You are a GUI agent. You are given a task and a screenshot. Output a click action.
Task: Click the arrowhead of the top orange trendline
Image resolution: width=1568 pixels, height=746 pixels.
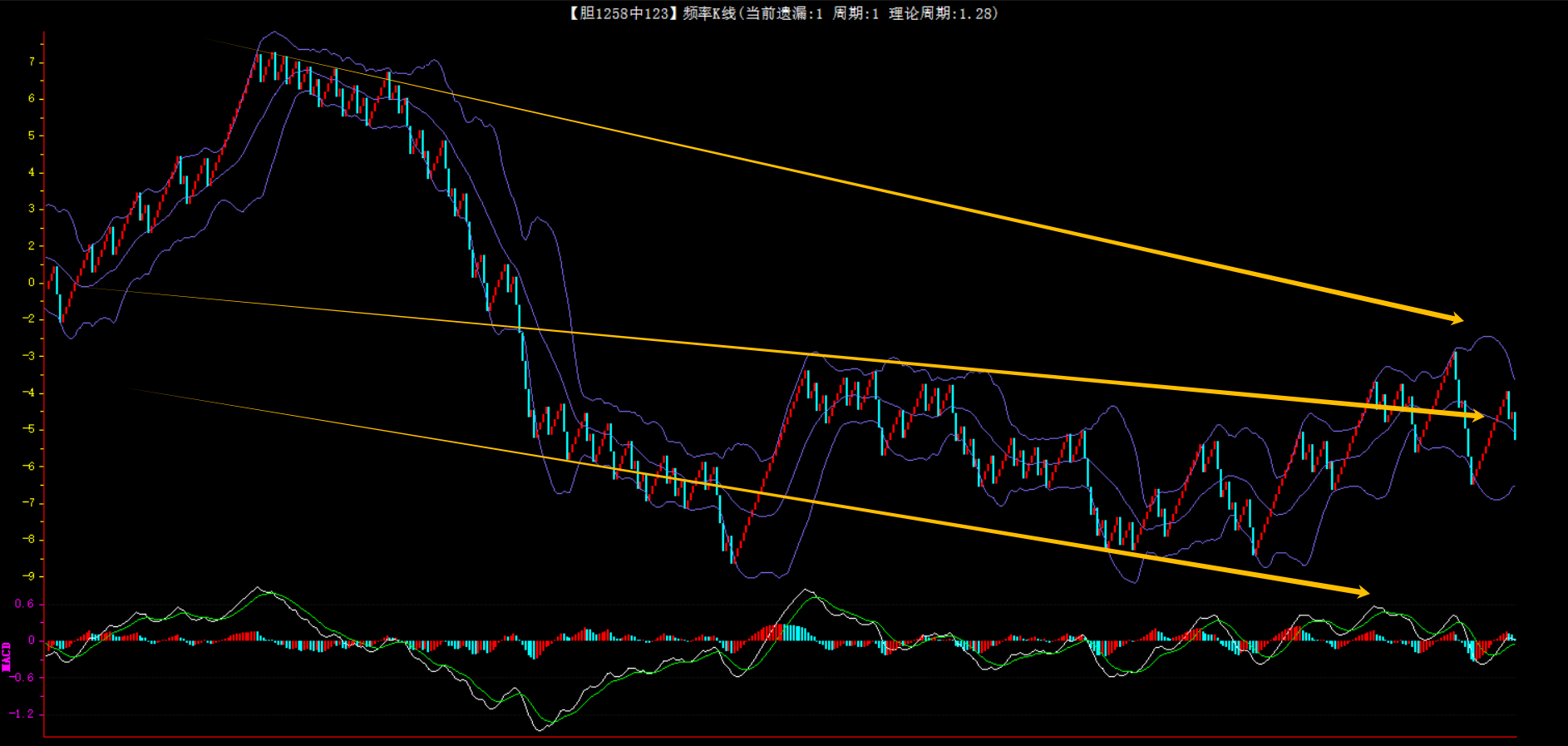(x=1456, y=319)
